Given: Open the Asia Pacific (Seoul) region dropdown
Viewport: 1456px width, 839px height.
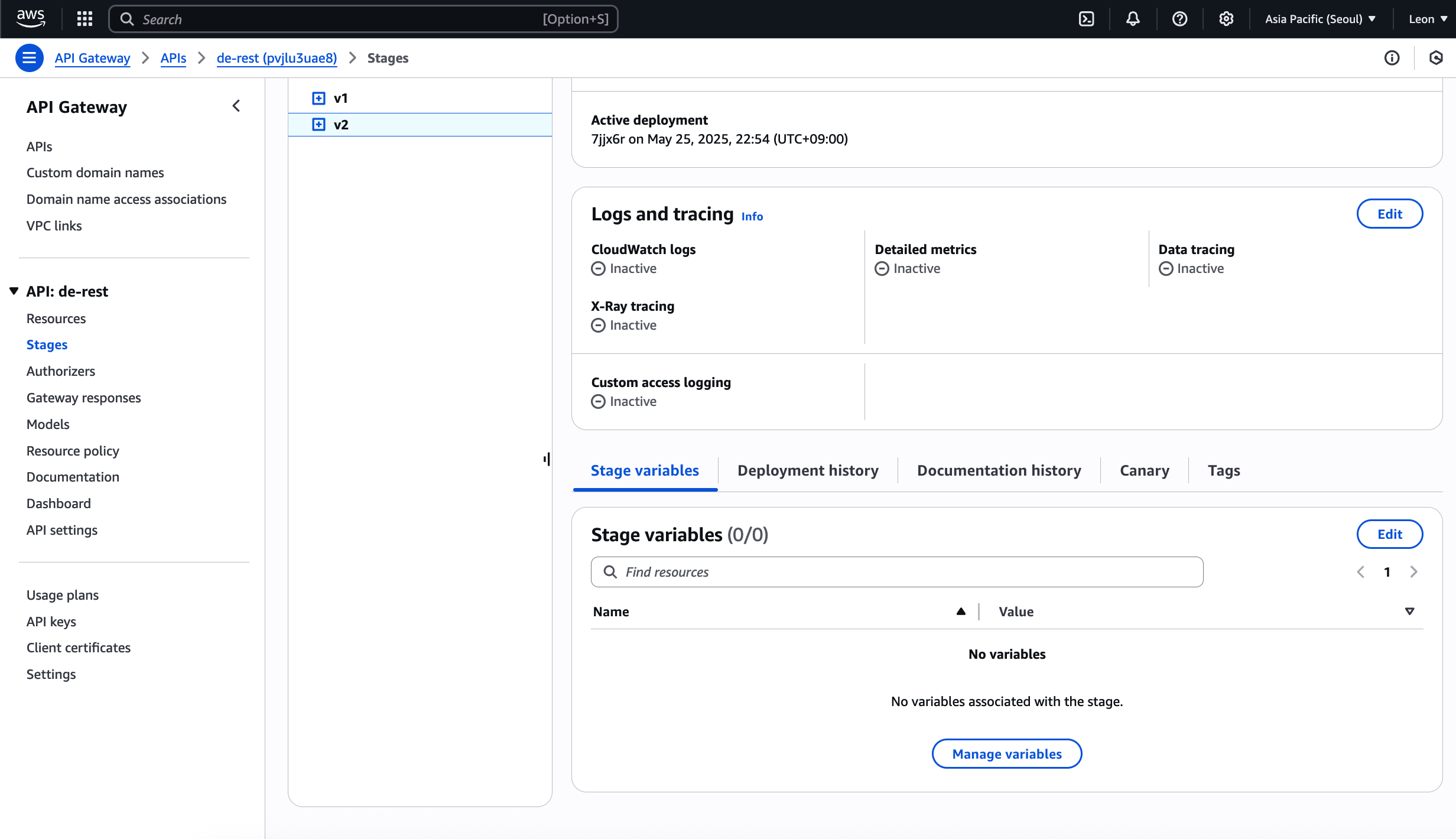Looking at the screenshot, I should [1320, 19].
